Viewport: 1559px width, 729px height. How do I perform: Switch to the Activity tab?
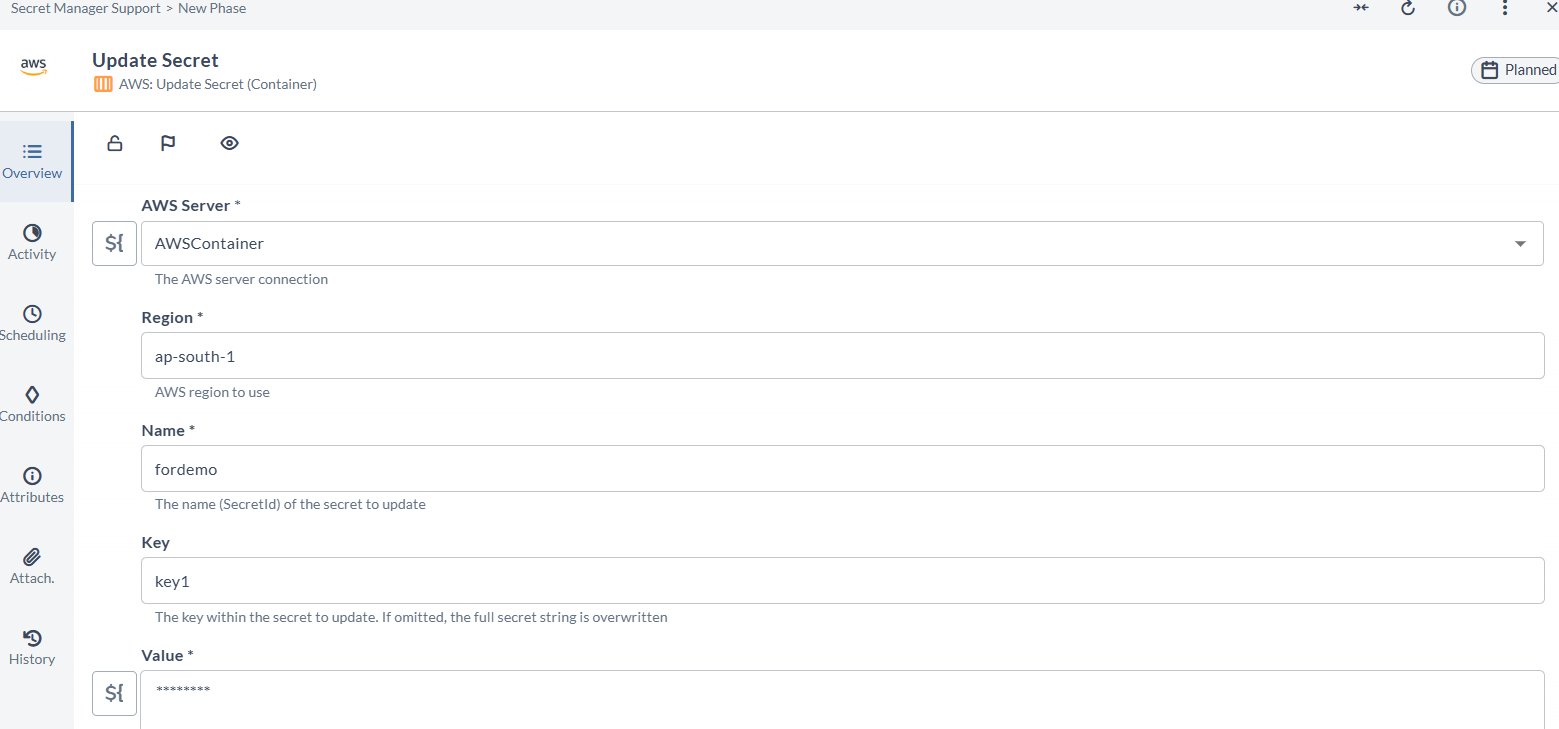(x=32, y=242)
